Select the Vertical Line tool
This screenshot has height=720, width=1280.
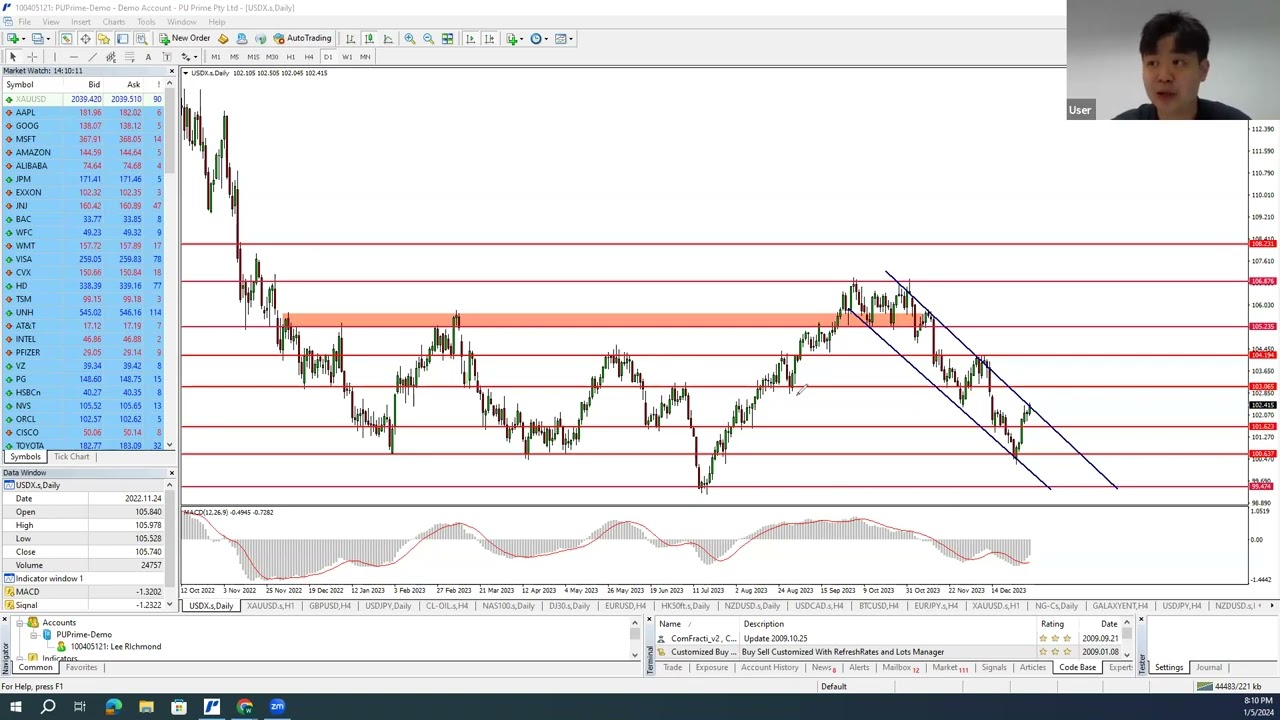pyautogui.click(x=55, y=57)
